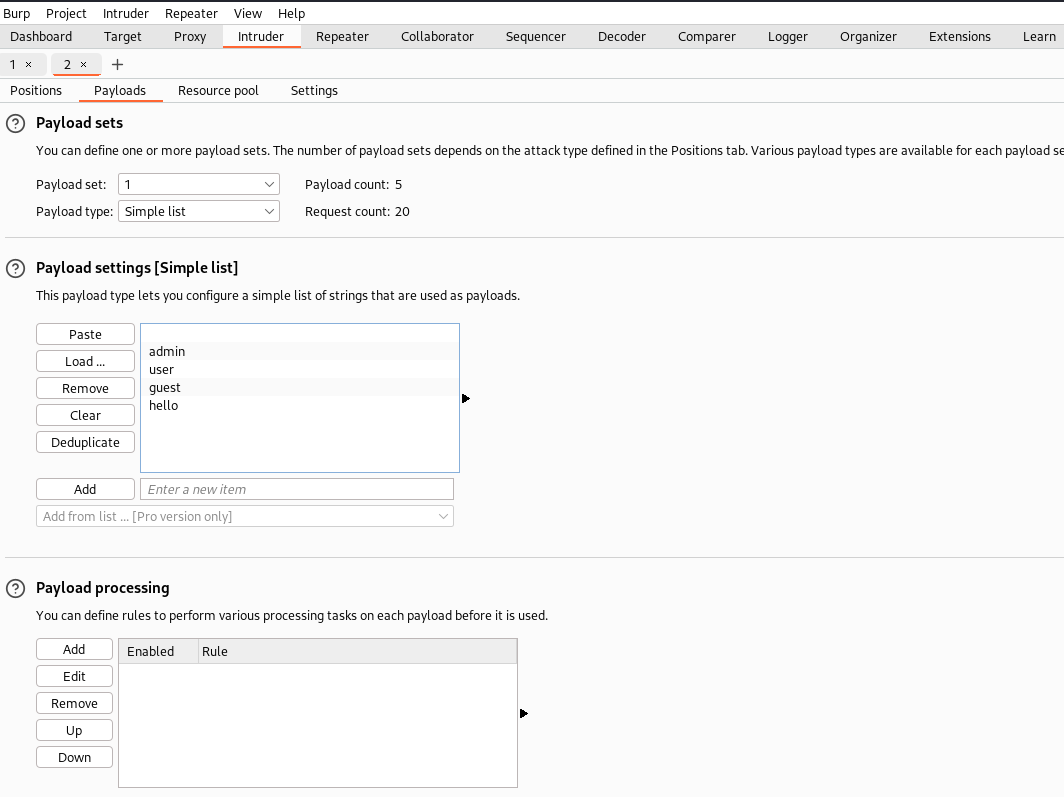This screenshot has width=1064, height=797.
Task: Switch to the Extensions tab
Action: [x=960, y=37]
